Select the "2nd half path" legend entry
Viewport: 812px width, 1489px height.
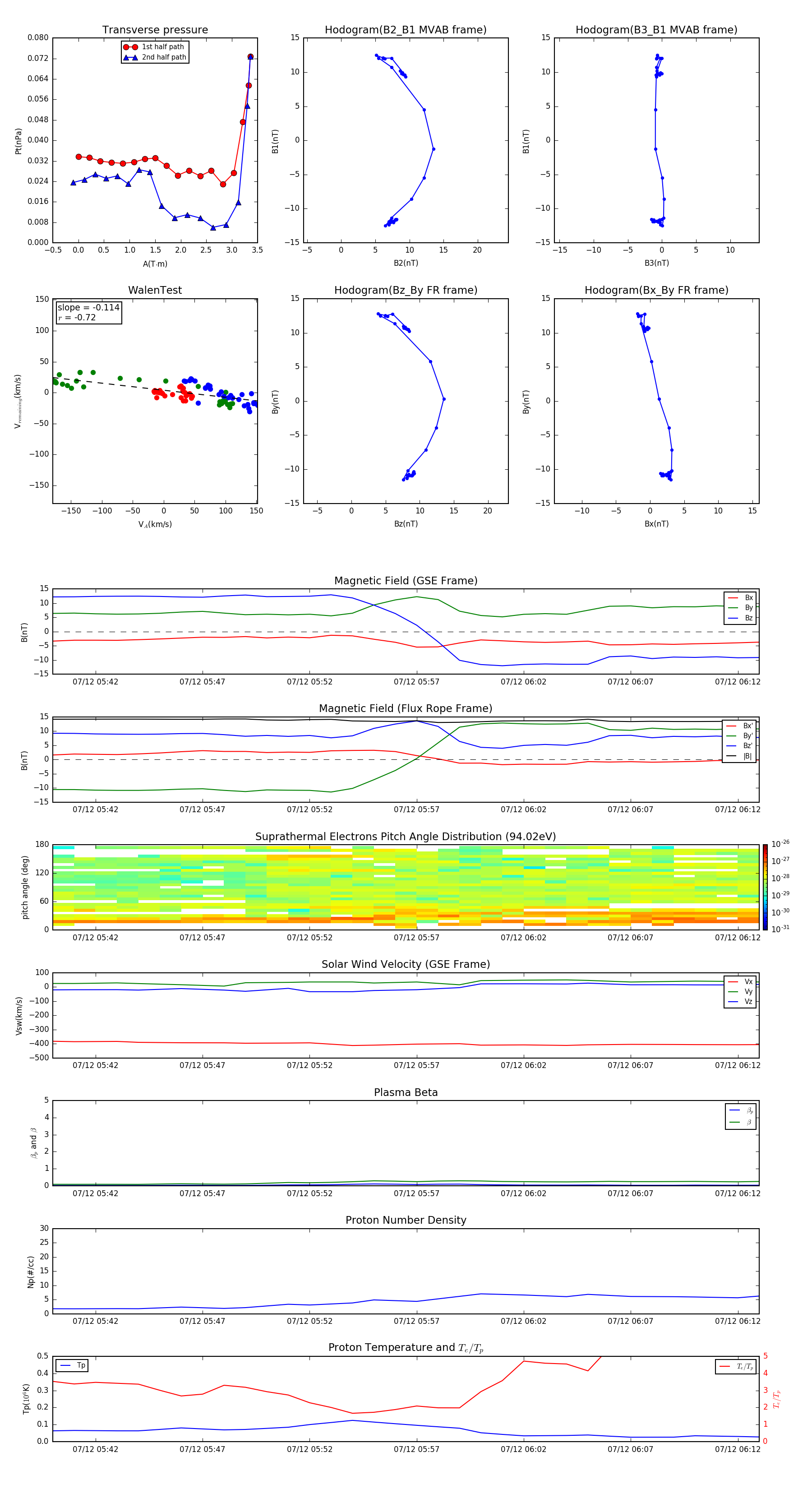[155, 57]
